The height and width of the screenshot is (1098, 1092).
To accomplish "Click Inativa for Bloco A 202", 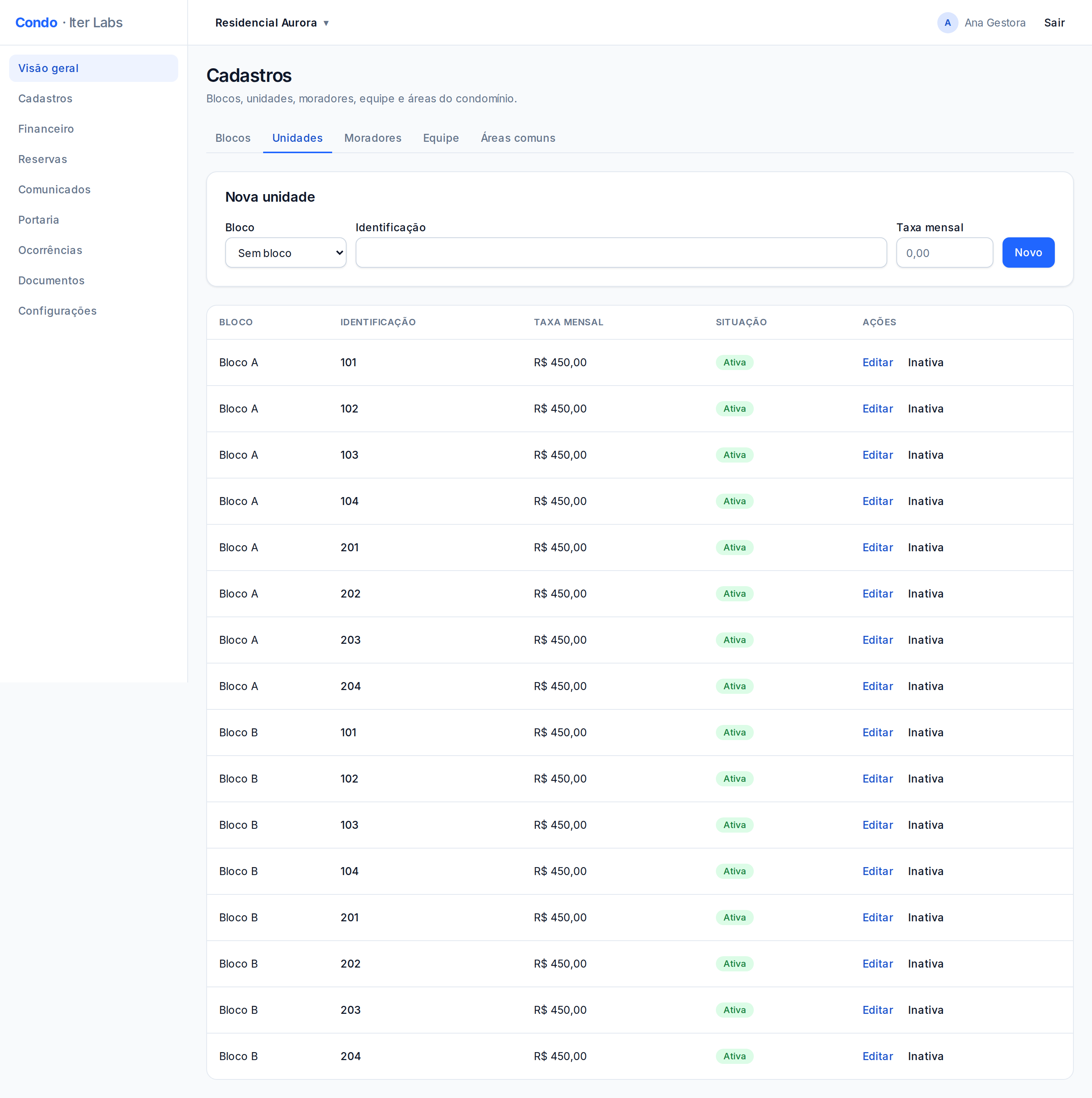I will point(926,594).
